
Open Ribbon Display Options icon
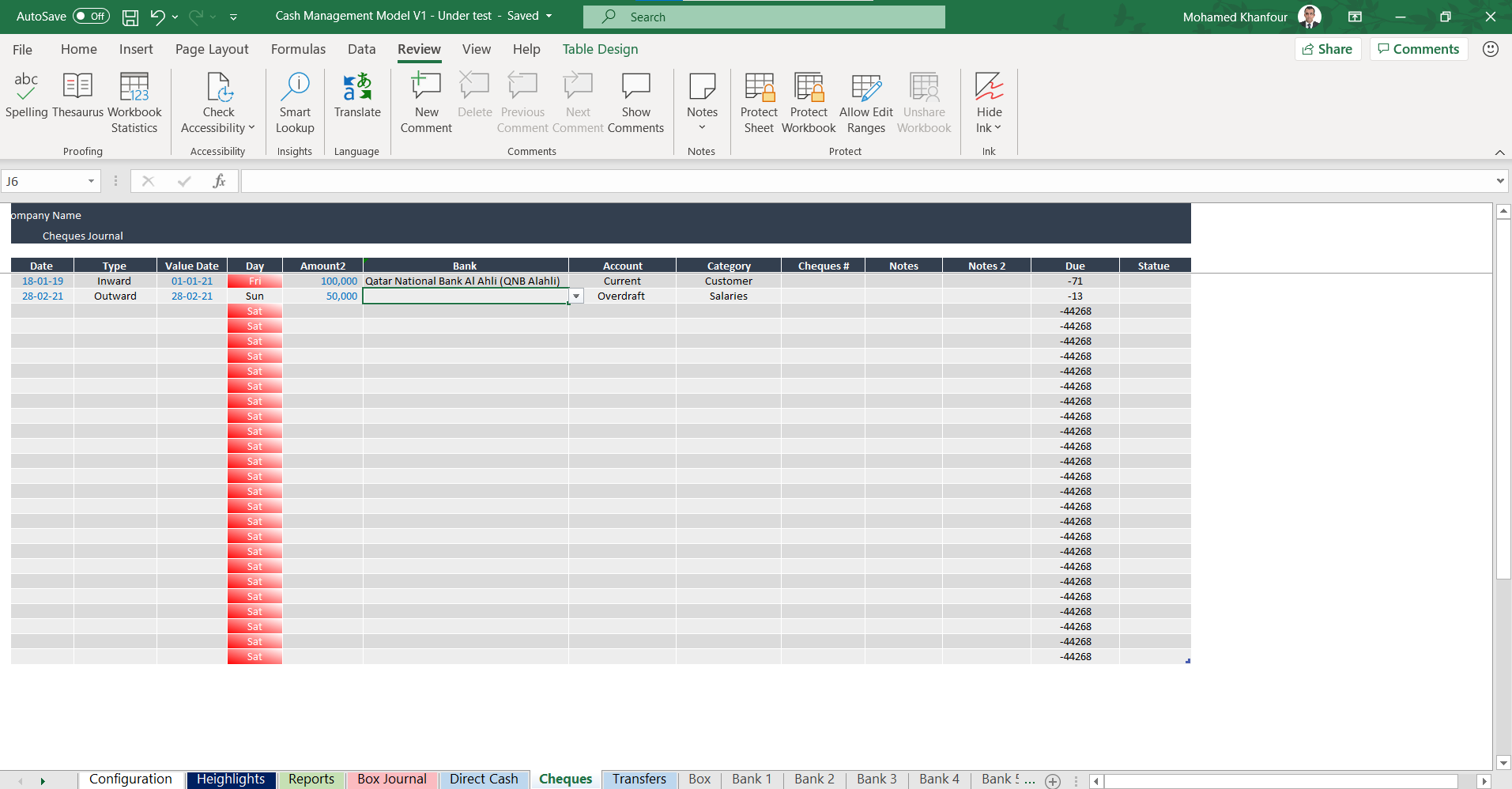coord(1355,17)
